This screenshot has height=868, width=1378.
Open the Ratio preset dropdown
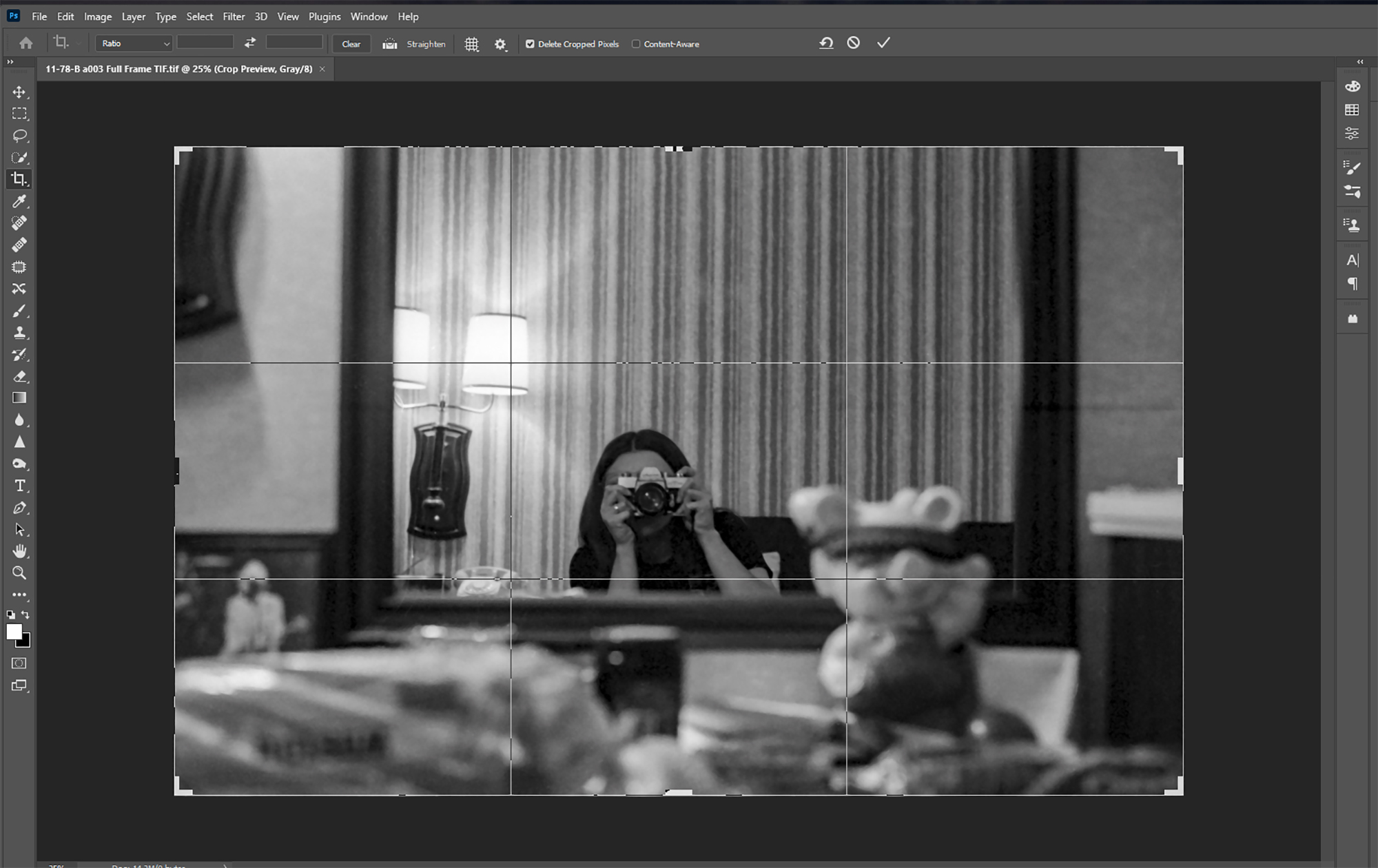click(x=134, y=43)
